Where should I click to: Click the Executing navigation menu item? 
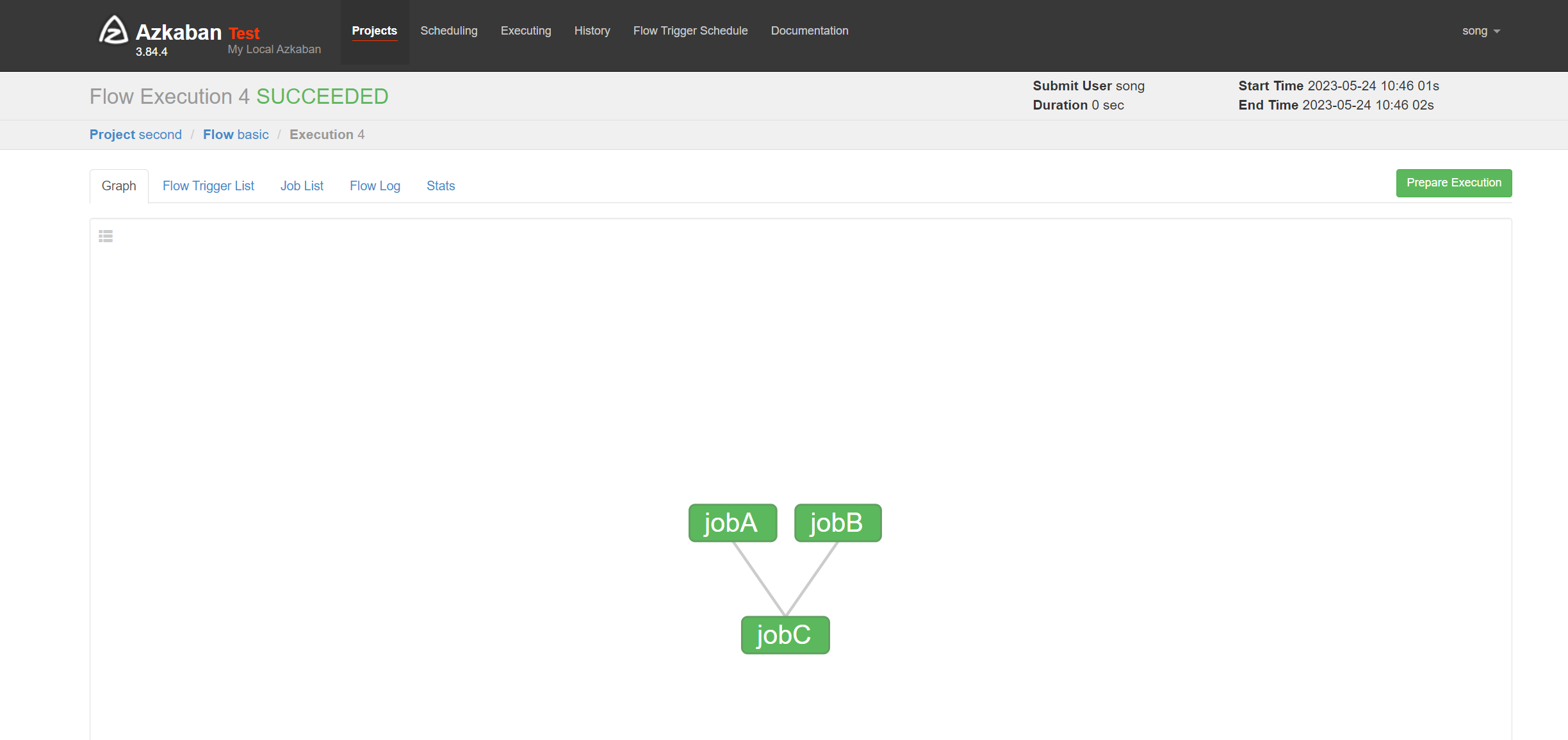point(525,30)
